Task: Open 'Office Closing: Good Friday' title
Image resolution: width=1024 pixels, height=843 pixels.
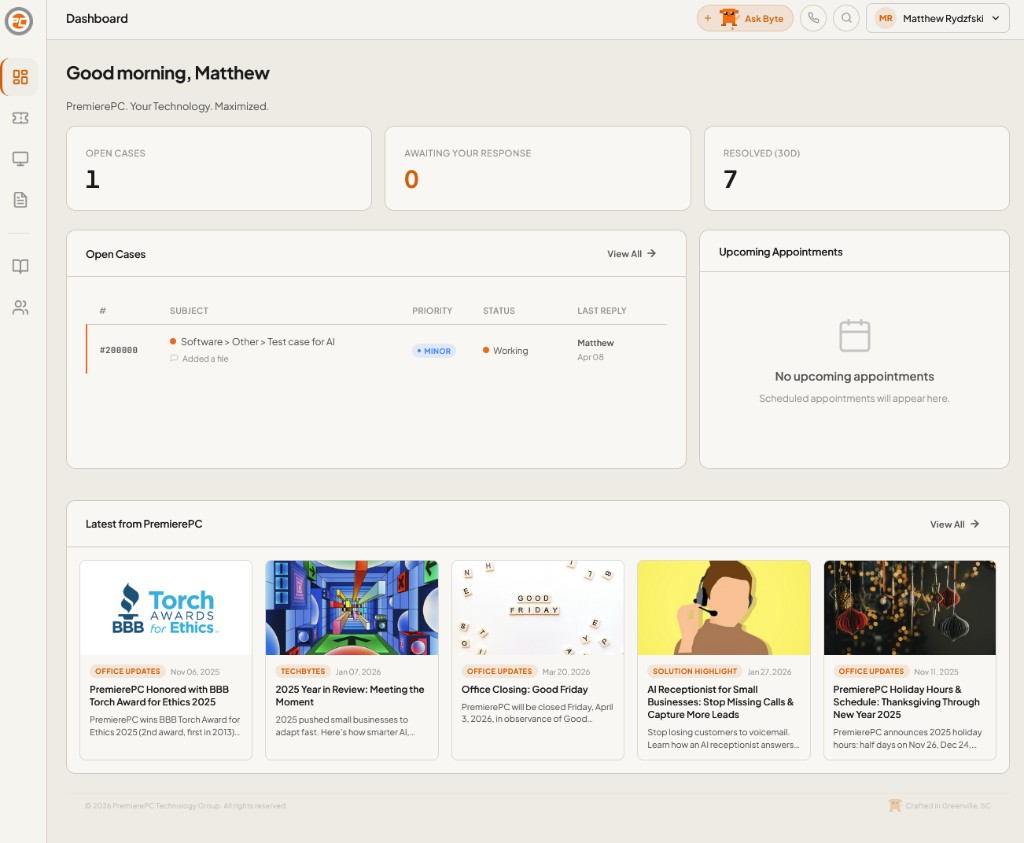Action: tap(524, 690)
